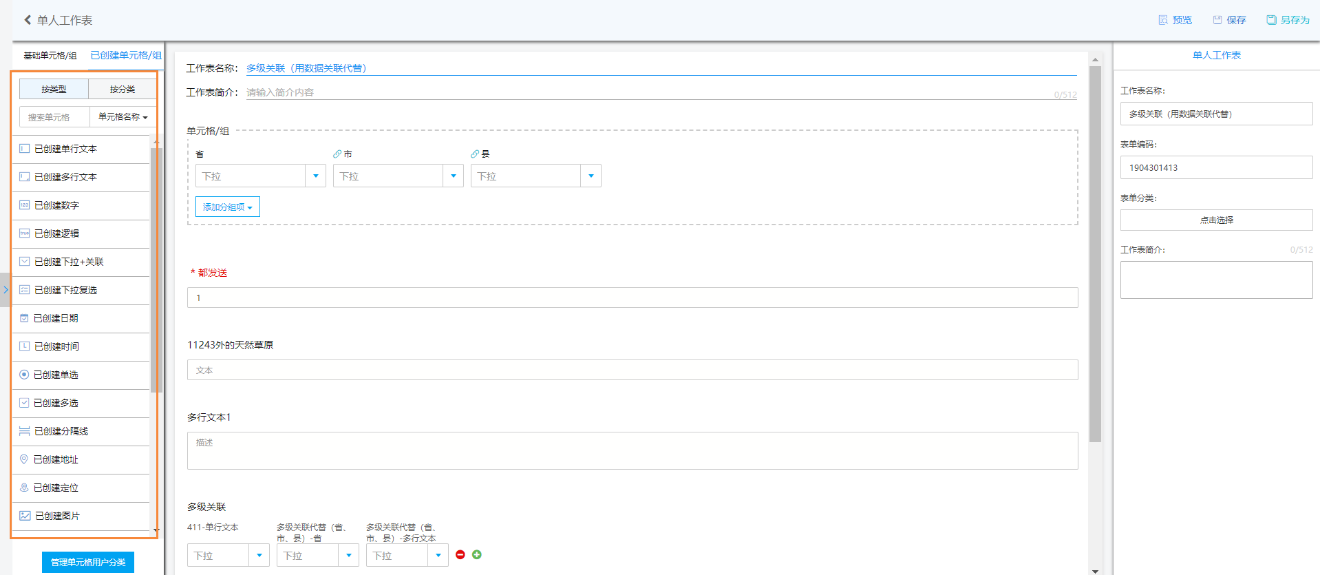The height and width of the screenshot is (575, 1320).
Task: Open the 省 dropdown
Action: tap(261, 176)
